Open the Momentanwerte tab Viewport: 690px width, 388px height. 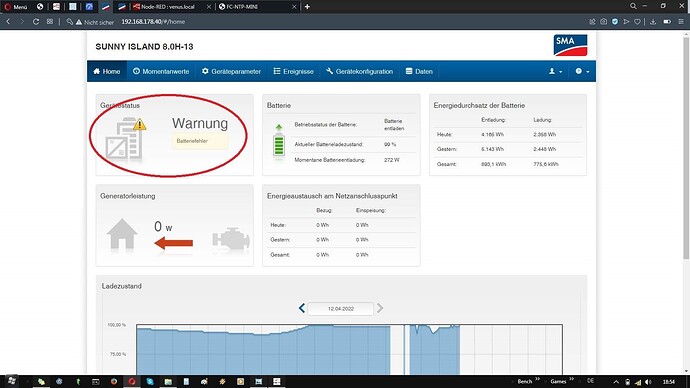(x=161, y=71)
